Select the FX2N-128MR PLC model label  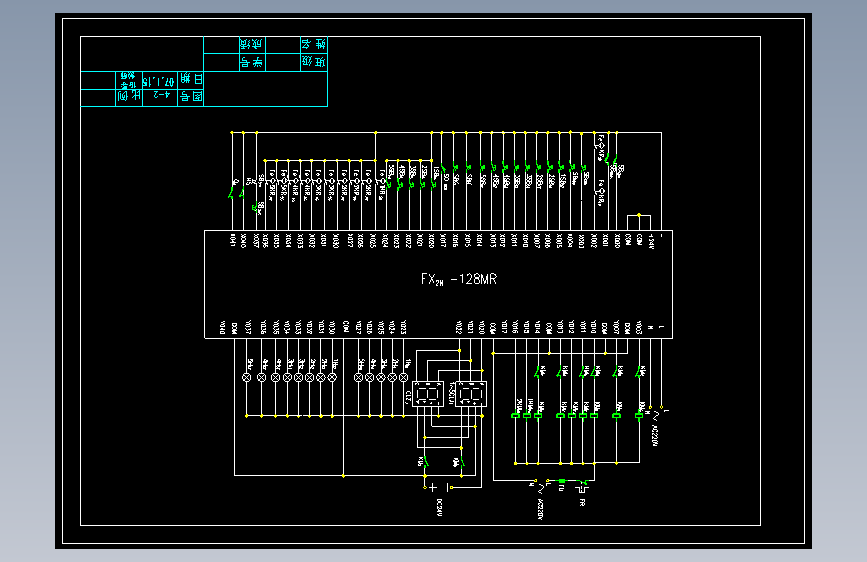pos(458,279)
